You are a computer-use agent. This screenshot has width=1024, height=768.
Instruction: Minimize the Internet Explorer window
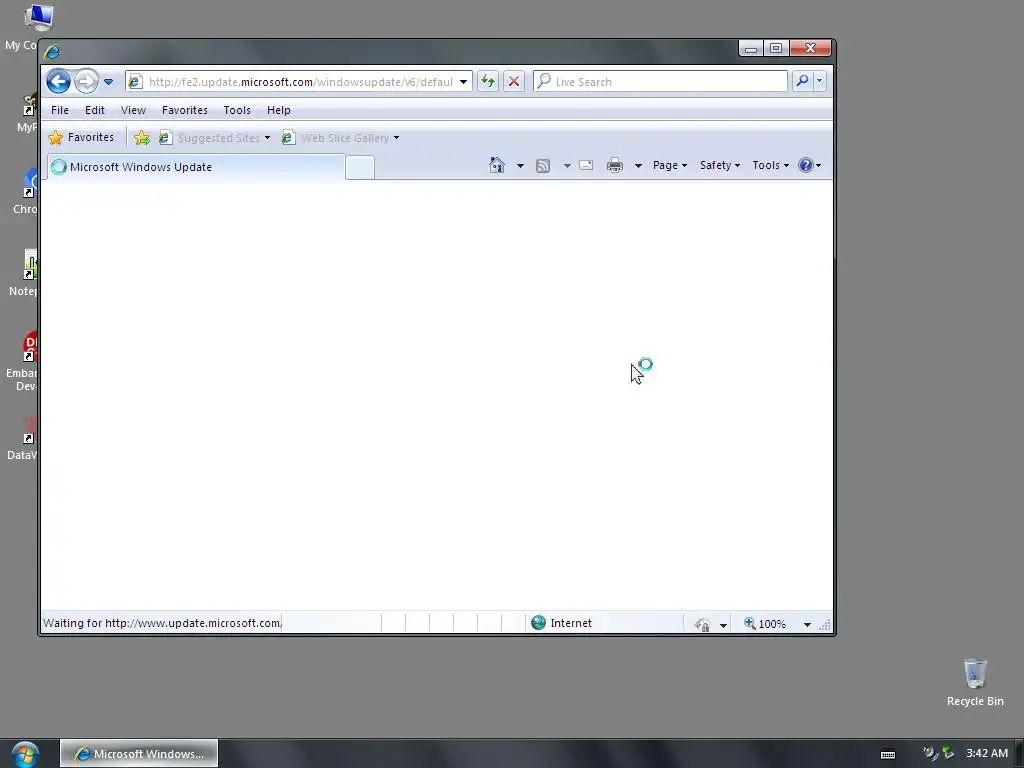tap(751, 48)
